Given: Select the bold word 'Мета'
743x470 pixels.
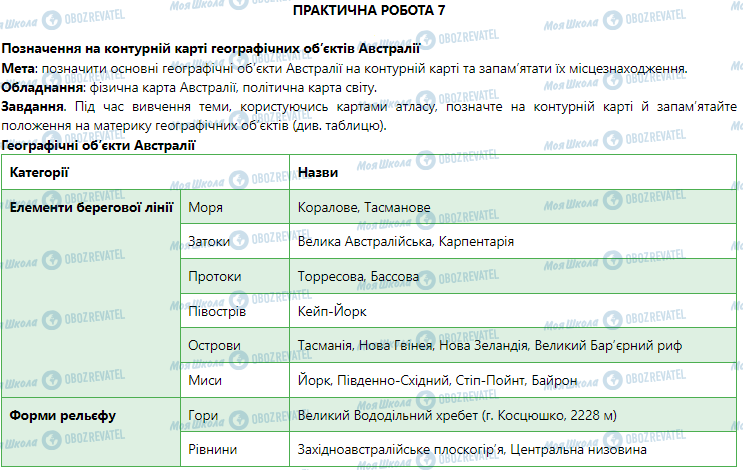Looking at the screenshot, I should (18, 69).
